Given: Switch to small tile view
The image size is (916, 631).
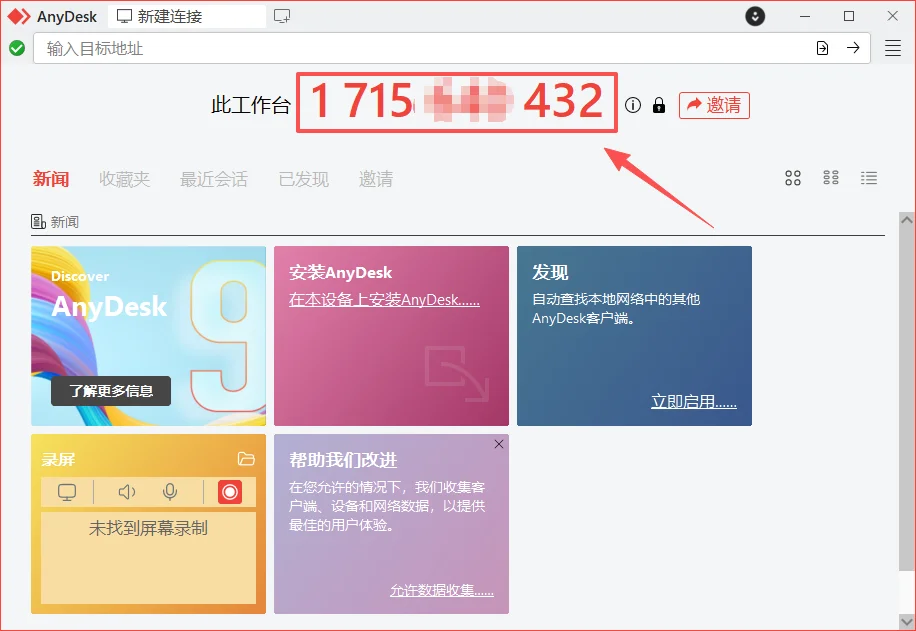Looking at the screenshot, I should click(831, 178).
